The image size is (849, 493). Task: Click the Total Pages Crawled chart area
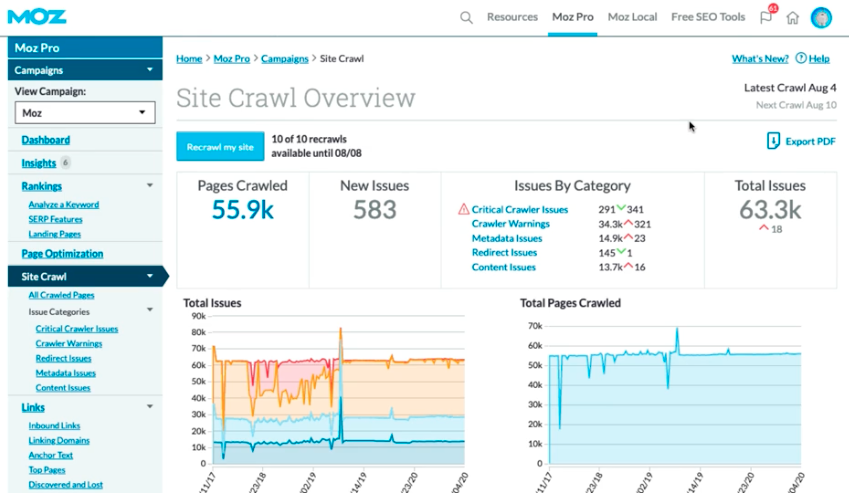[x=675, y=395]
